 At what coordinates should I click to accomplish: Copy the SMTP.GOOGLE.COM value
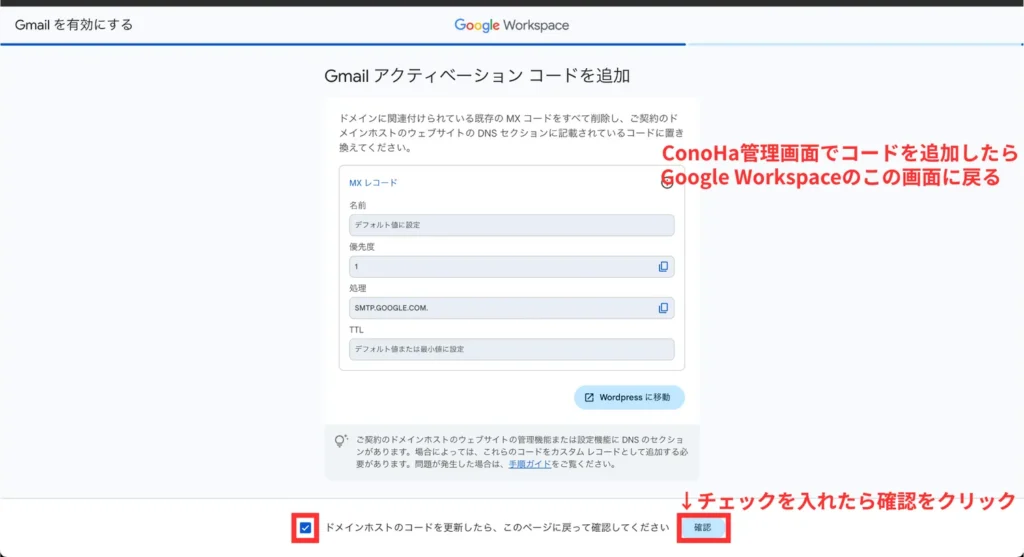pyautogui.click(x=663, y=308)
